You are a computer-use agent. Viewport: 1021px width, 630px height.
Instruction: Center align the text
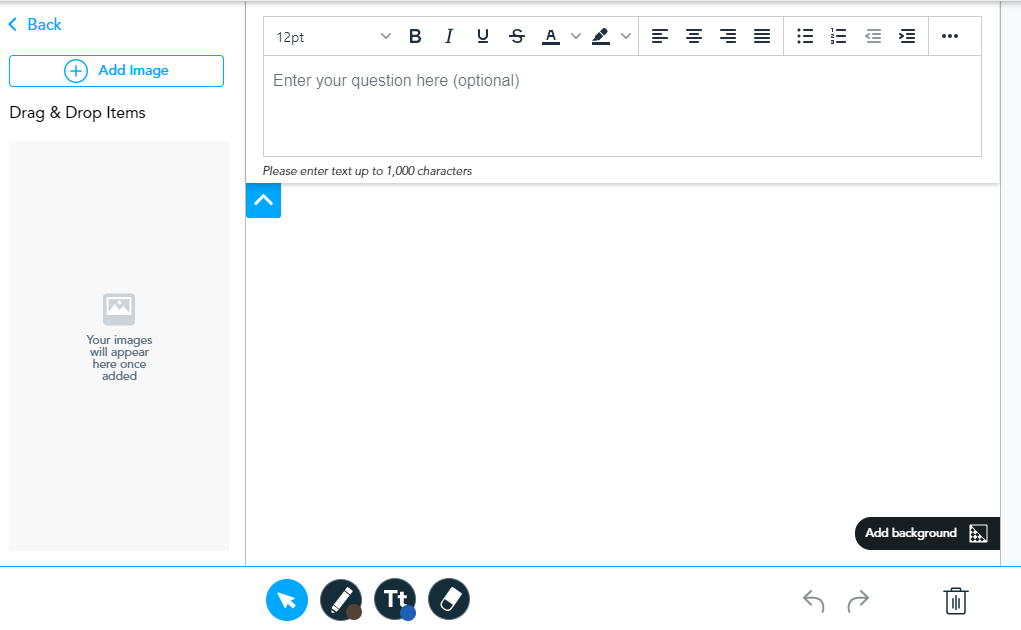tap(694, 36)
